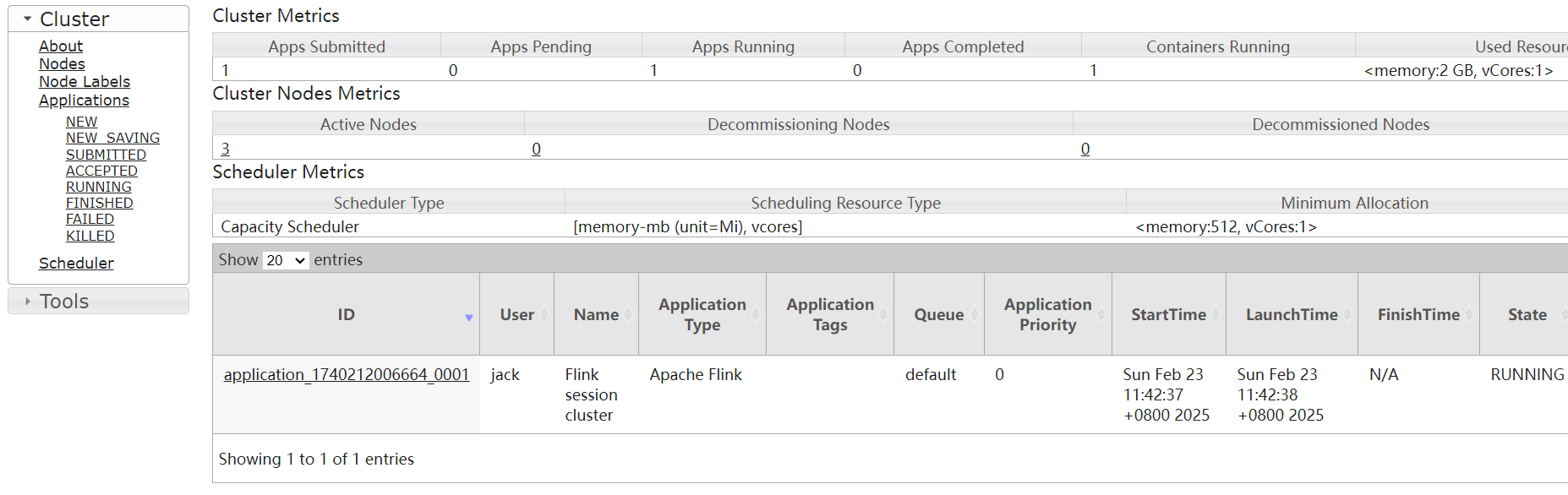Sort table by ID column
This screenshot has height=495, width=1568.
[346, 314]
